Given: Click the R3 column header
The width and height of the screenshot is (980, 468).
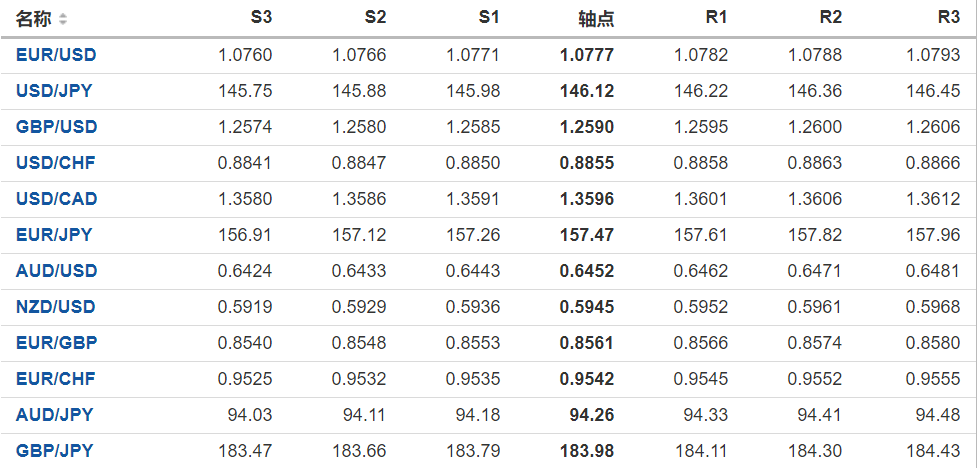Looking at the screenshot, I should (949, 18).
